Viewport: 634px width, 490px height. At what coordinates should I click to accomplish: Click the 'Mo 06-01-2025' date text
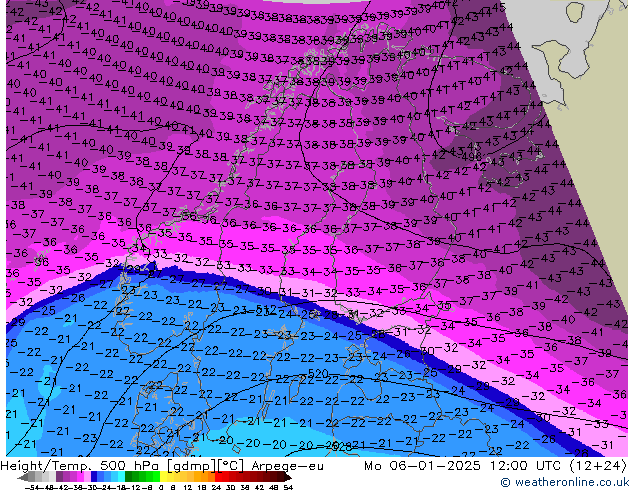click(423, 466)
